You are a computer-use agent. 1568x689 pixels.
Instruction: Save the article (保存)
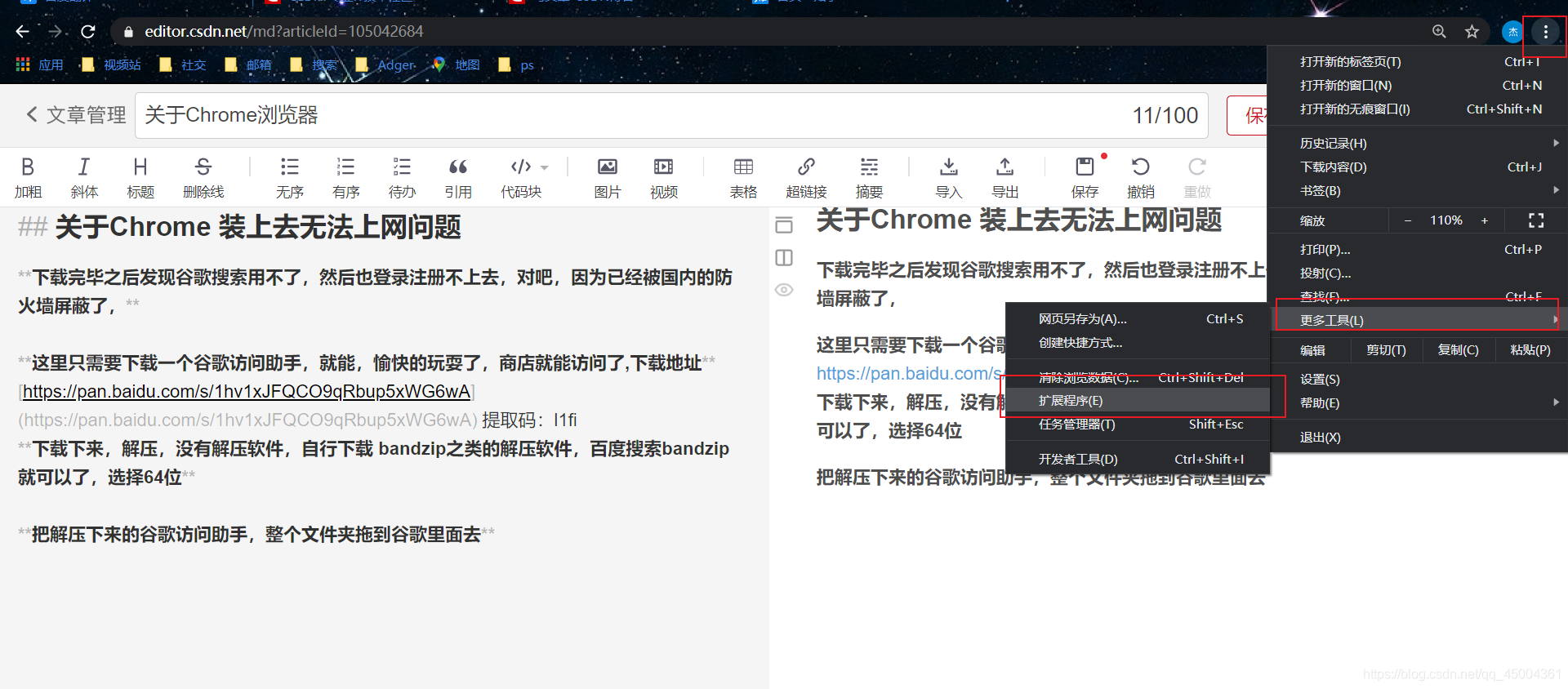[1085, 177]
